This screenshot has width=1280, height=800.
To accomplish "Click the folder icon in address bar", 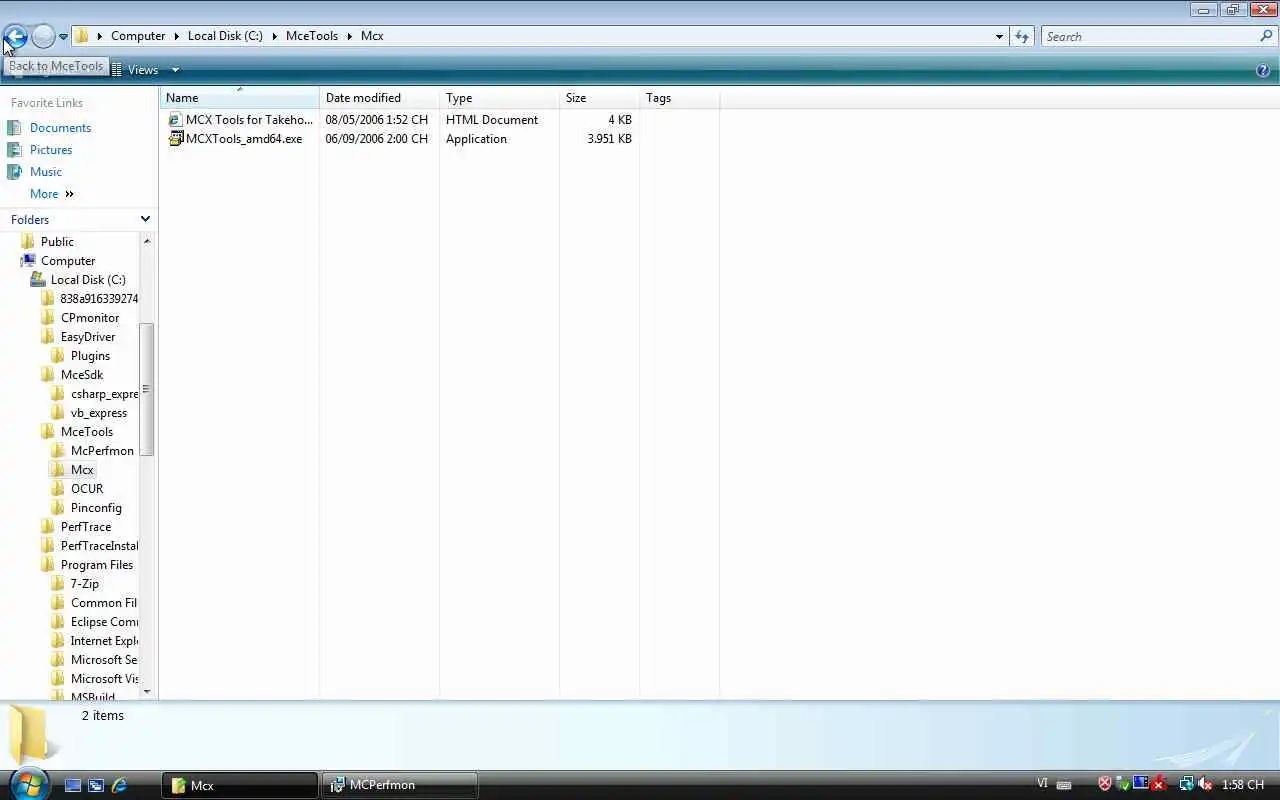I will click(83, 36).
